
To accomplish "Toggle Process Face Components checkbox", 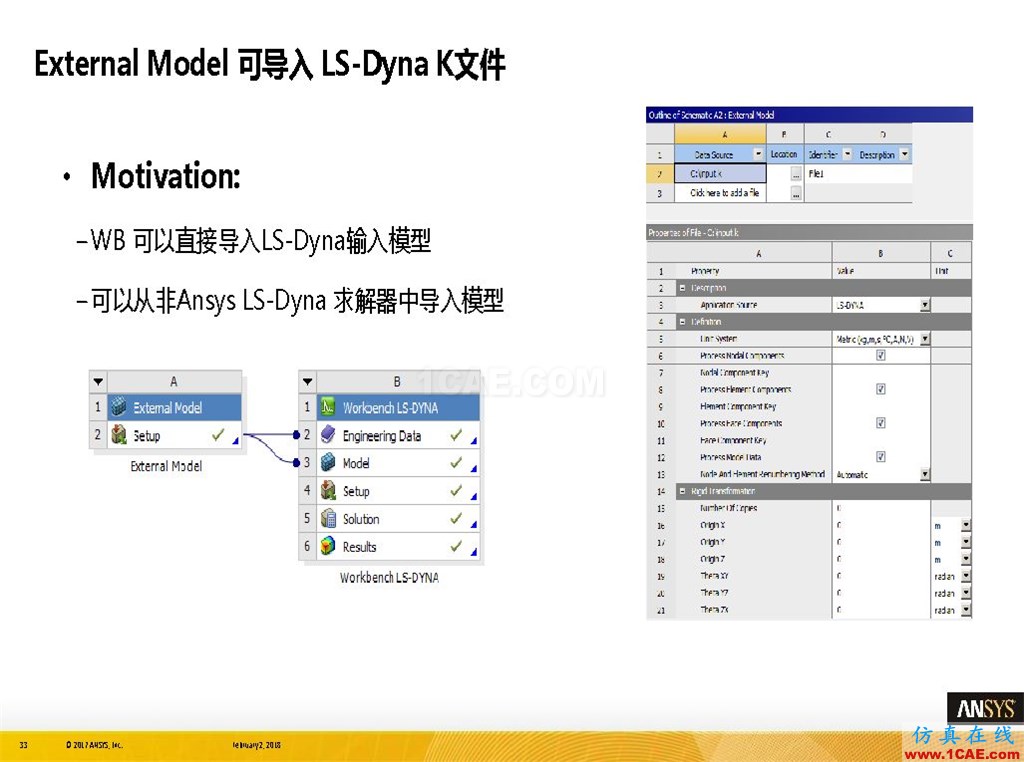I will pos(880,423).
